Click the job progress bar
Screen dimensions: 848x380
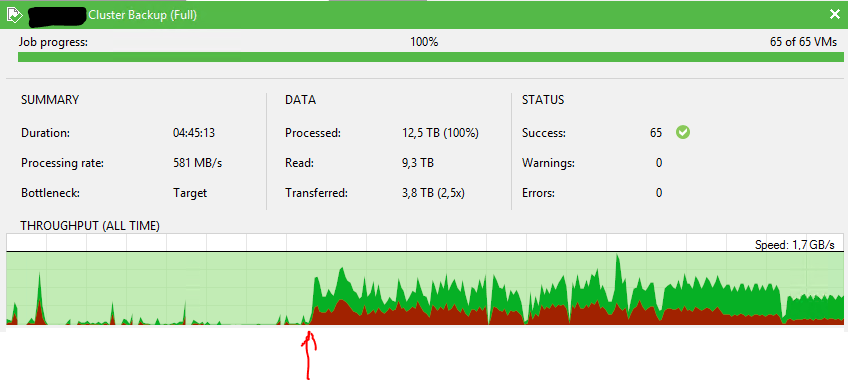(x=430, y=57)
